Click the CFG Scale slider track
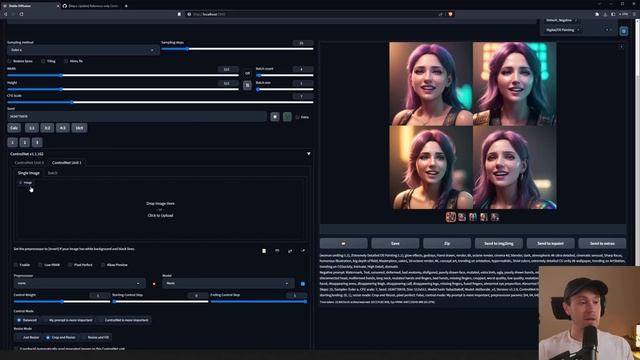 160,102
